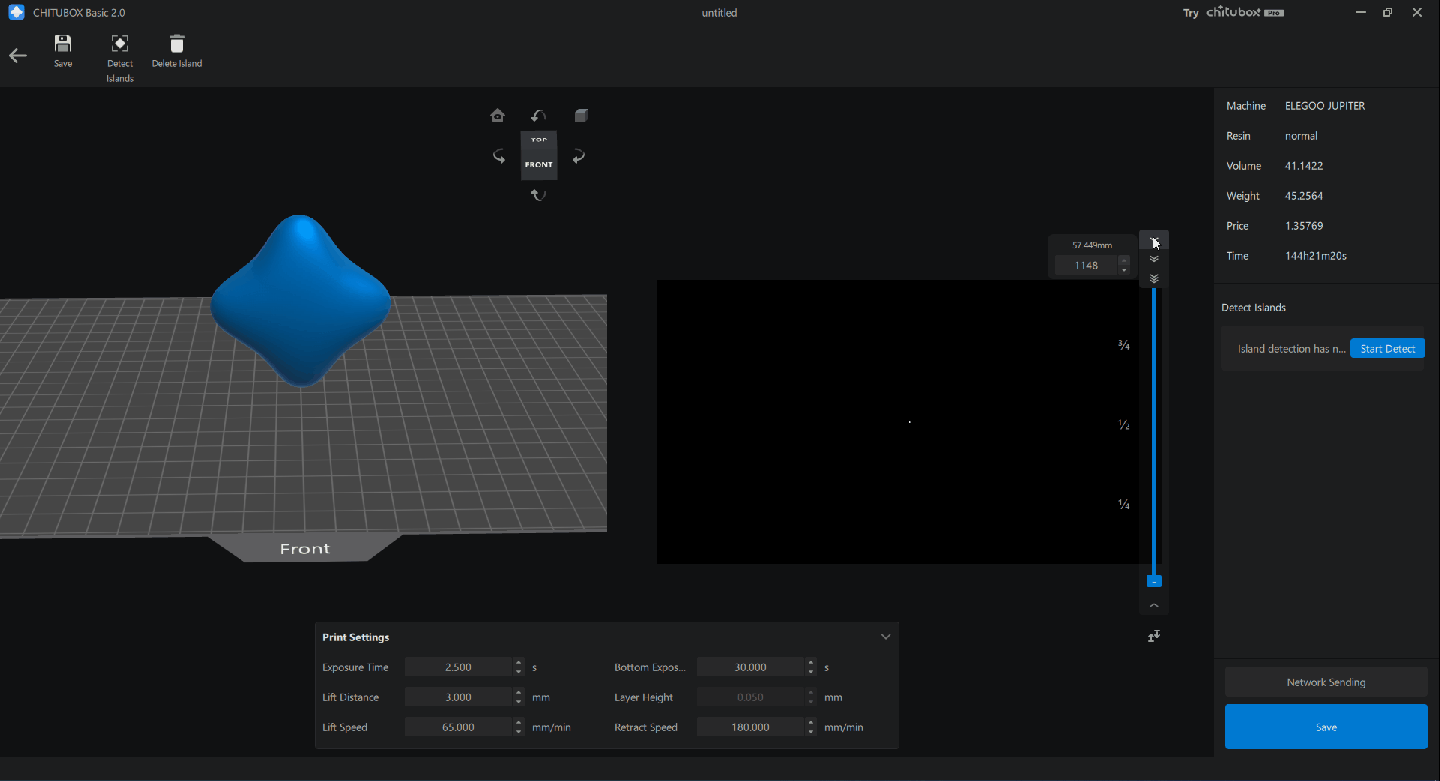Viewport: 1440px width, 781px height.
Task: Click the mirror preview icon below the layer slider
Action: pyautogui.click(x=1154, y=636)
